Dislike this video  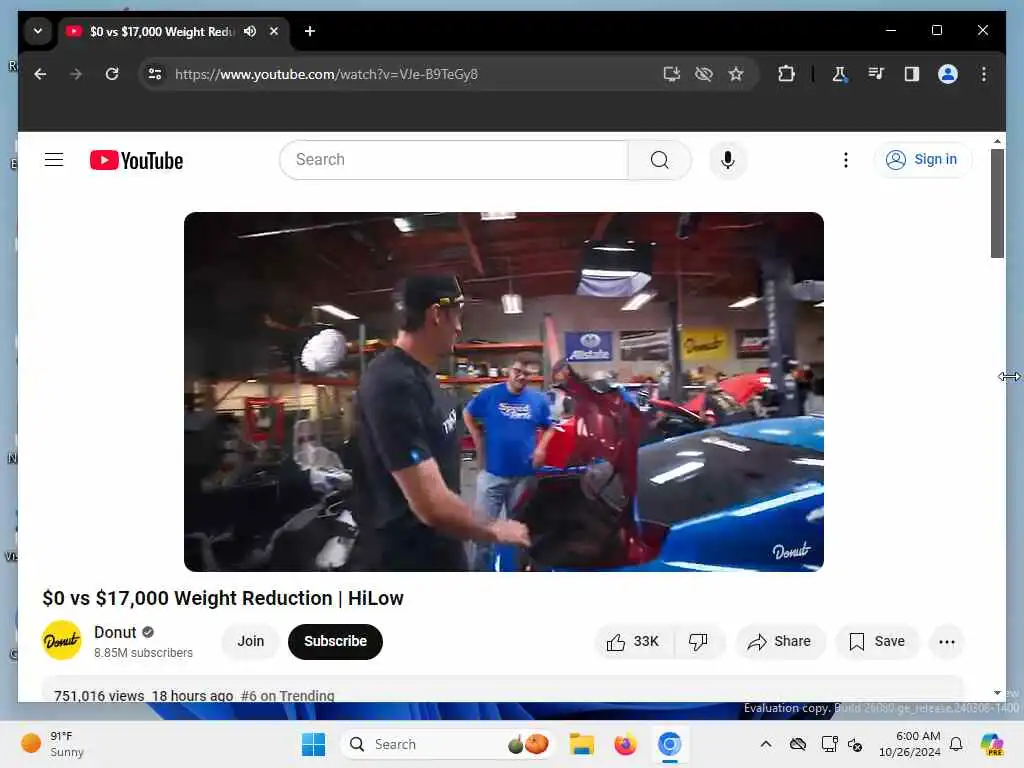click(x=698, y=642)
